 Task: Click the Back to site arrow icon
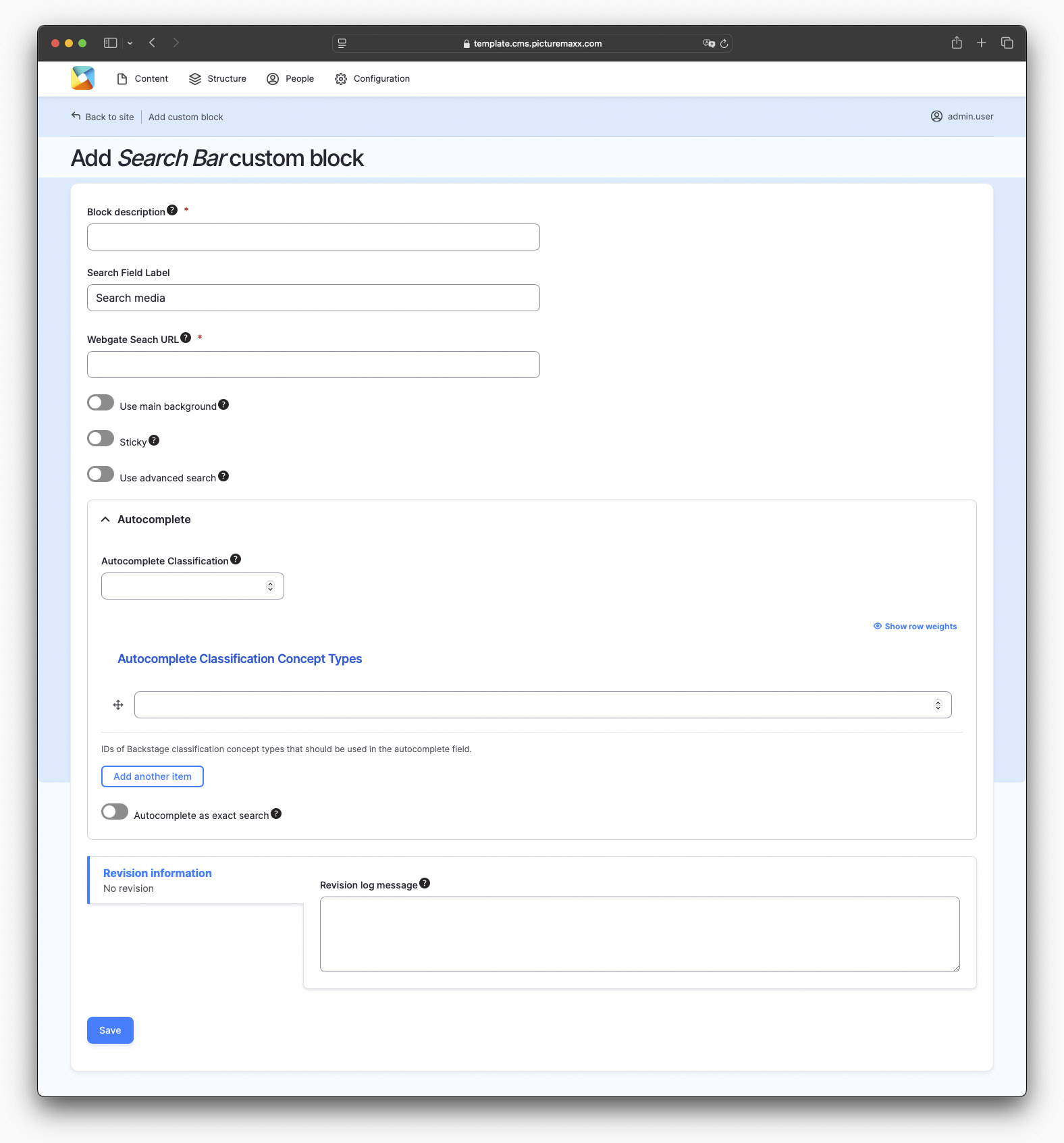tap(76, 115)
